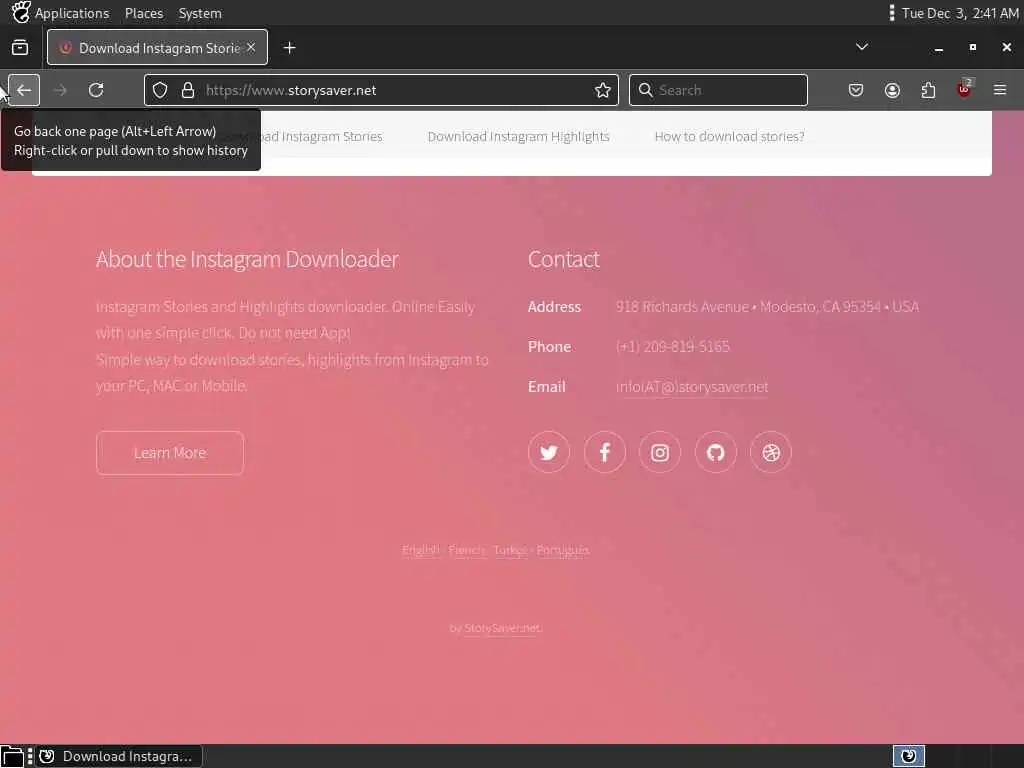Click the browser back arrow button
This screenshot has height=768, width=1024.
pyautogui.click(x=24, y=90)
